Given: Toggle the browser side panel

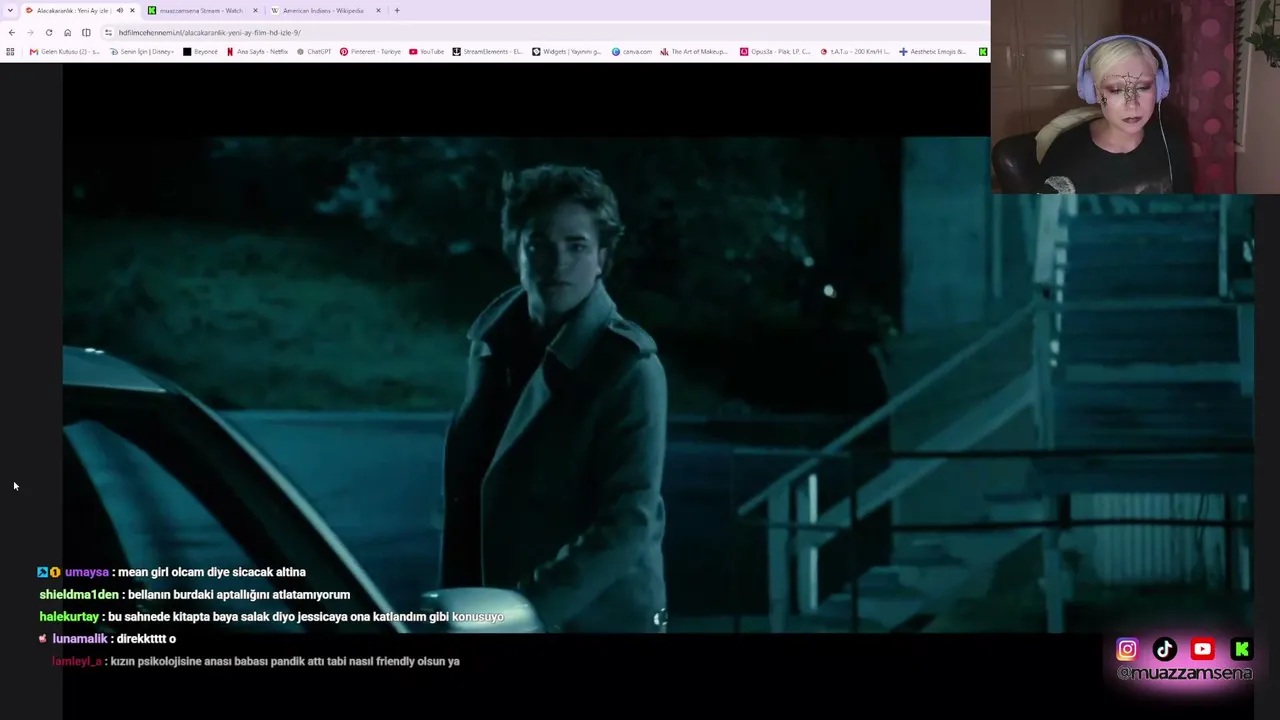Looking at the screenshot, I should [x=86, y=32].
